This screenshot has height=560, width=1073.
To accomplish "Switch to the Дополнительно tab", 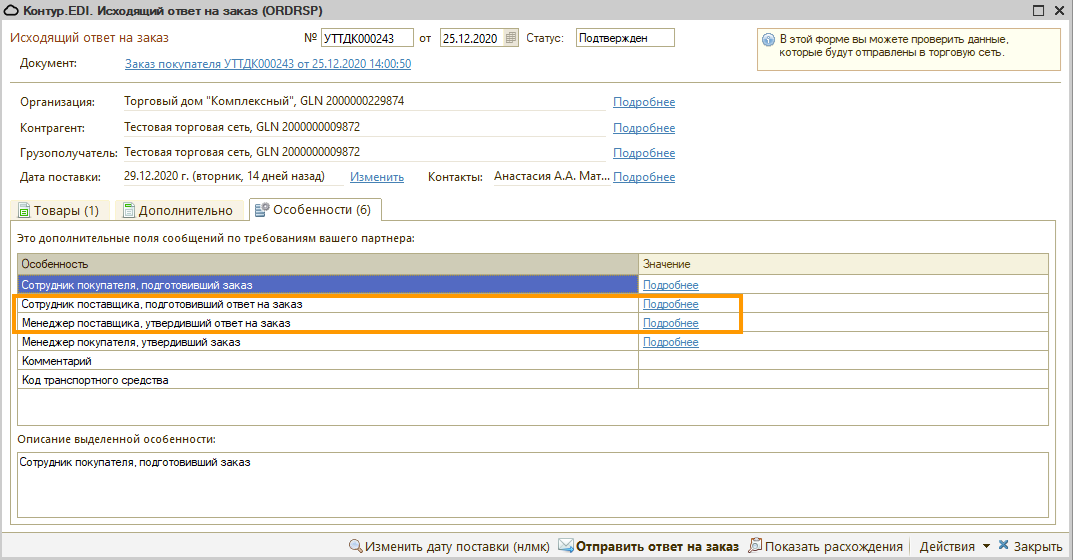I will click(177, 210).
